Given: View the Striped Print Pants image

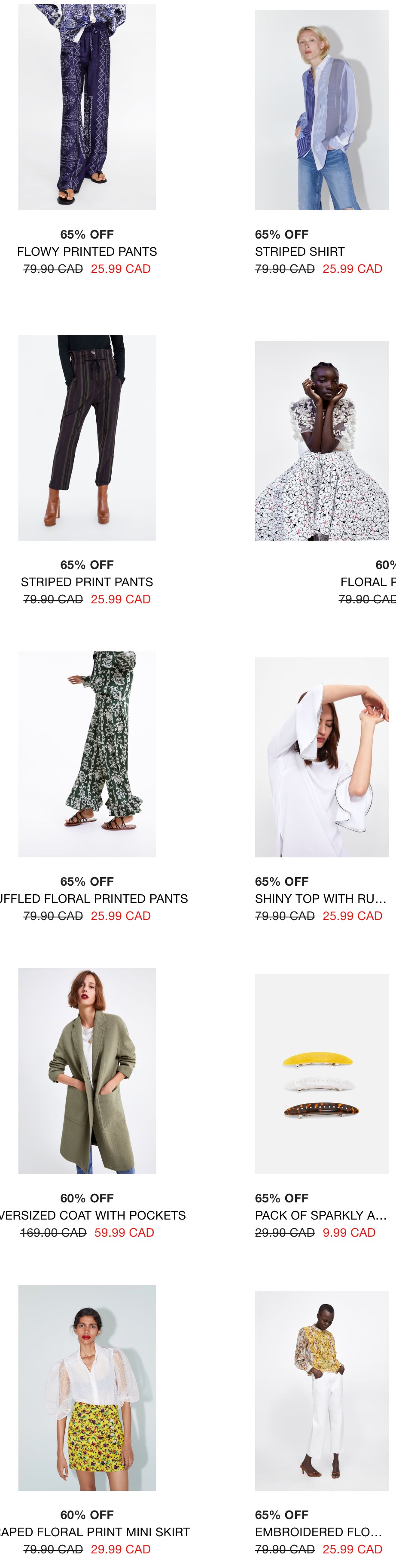Looking at the screenshot, I should tap(87, 437).
